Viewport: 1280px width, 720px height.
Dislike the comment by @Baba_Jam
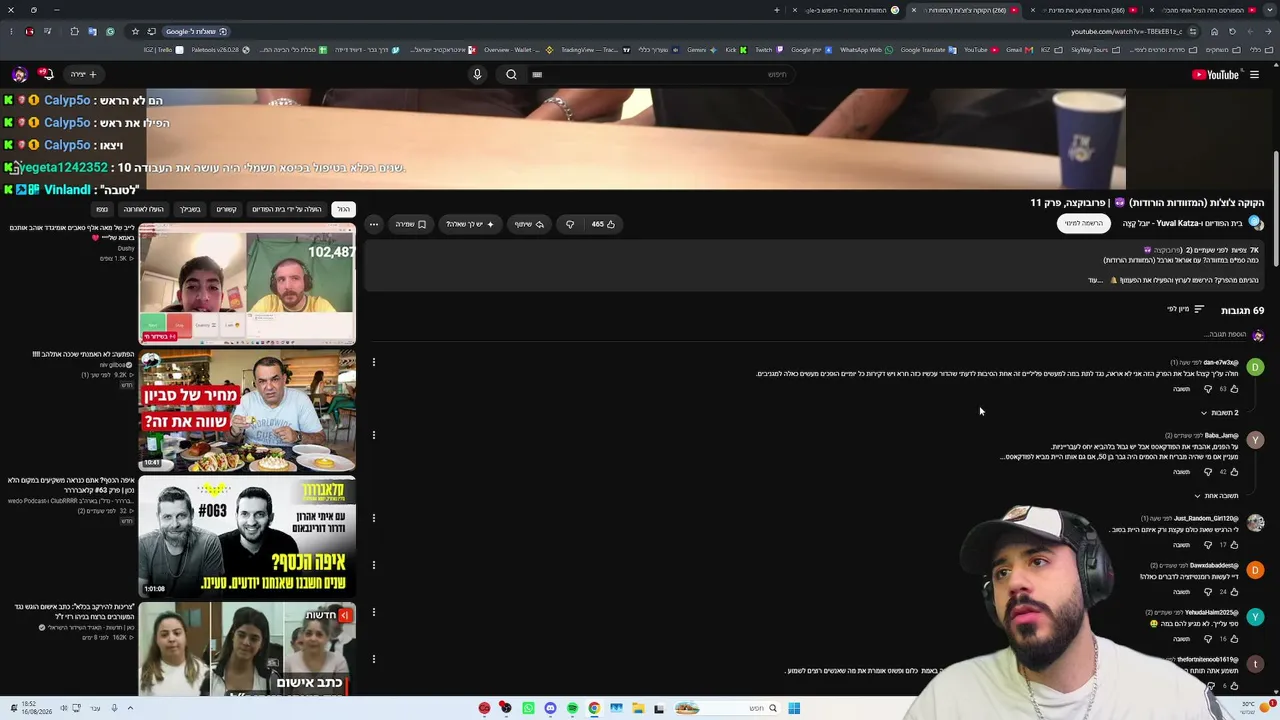click(x=1208, y=472)
